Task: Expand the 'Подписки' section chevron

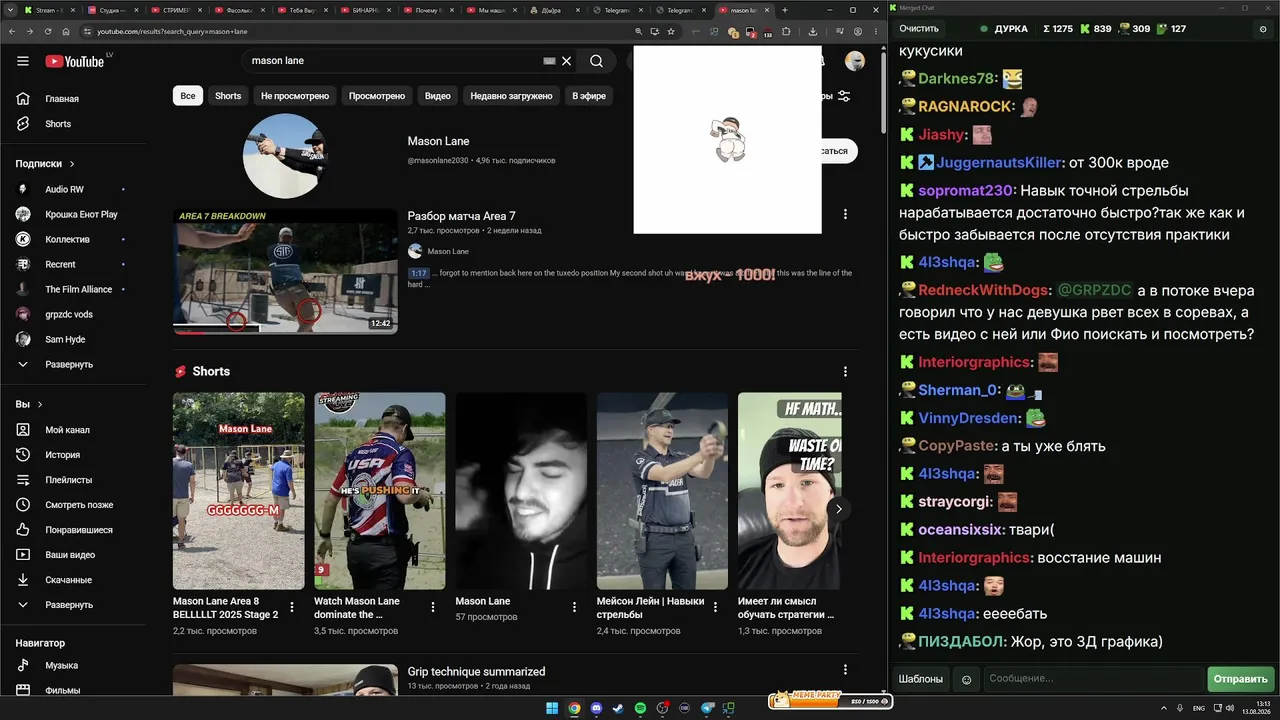Action: pos(72,164)
